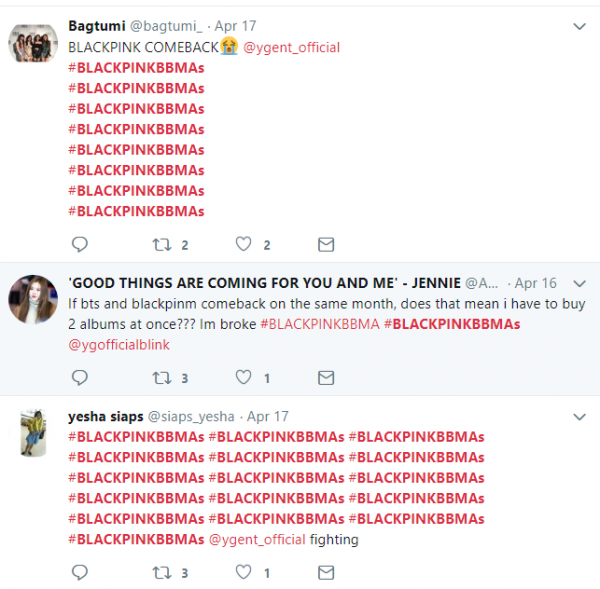Share the Im broke tweet via message icon
This screenshot has height=589, width=600.
click(326, 378)
